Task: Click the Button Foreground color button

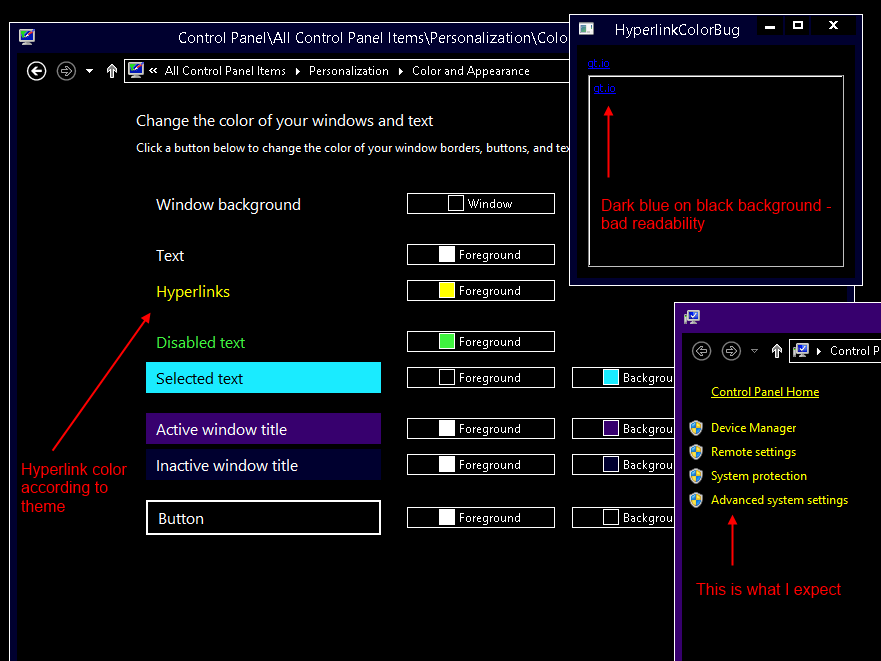Action: click(x=481, y=518)
